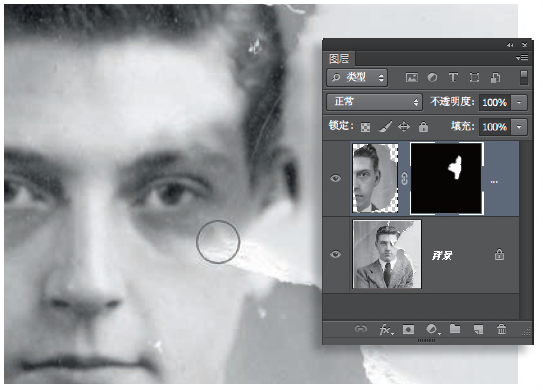
Task: Click the 填充 100% fill field
Action: 494,127
